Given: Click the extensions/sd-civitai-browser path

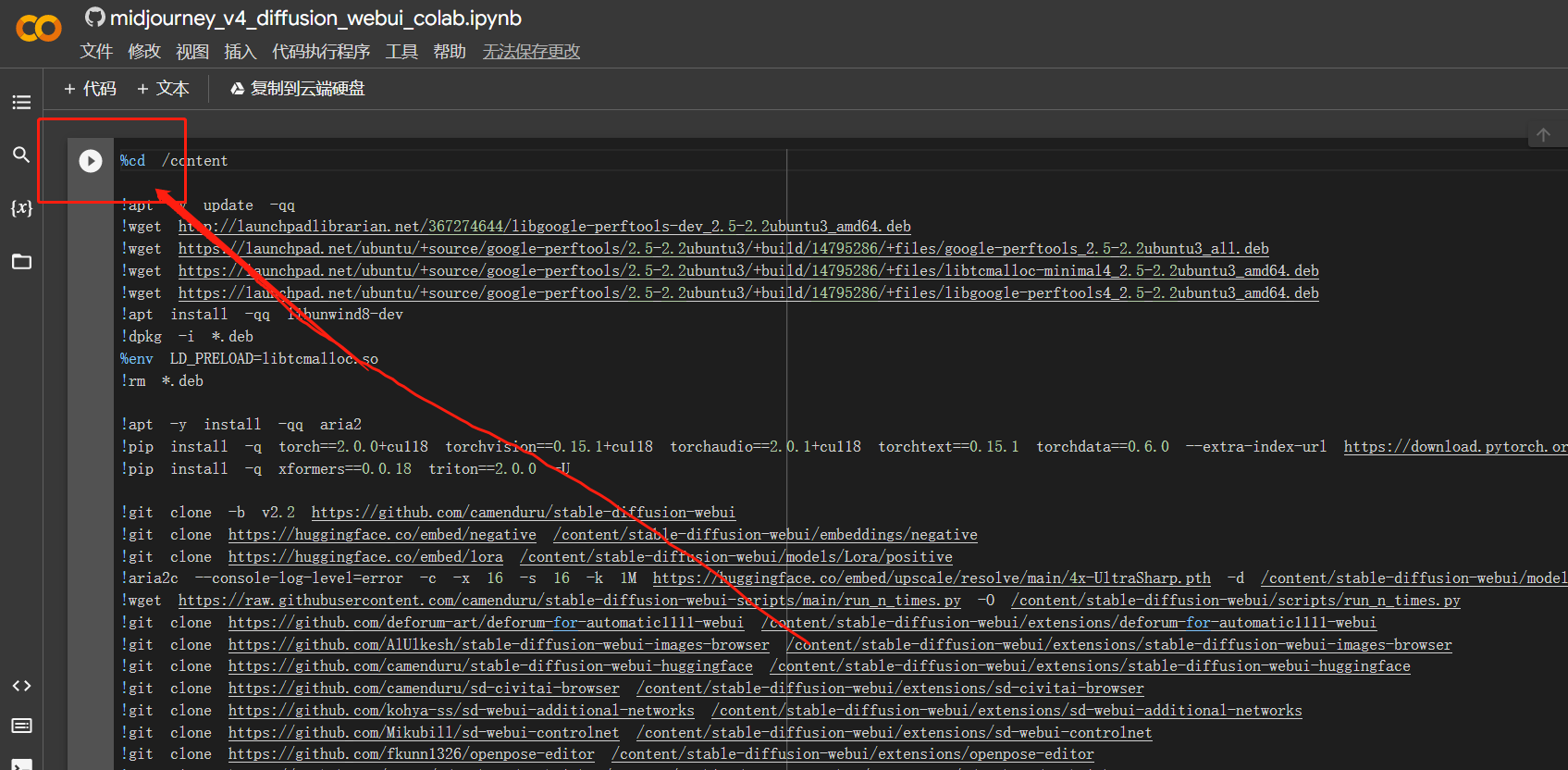Looking at the screenshot, I should [891, 689].
